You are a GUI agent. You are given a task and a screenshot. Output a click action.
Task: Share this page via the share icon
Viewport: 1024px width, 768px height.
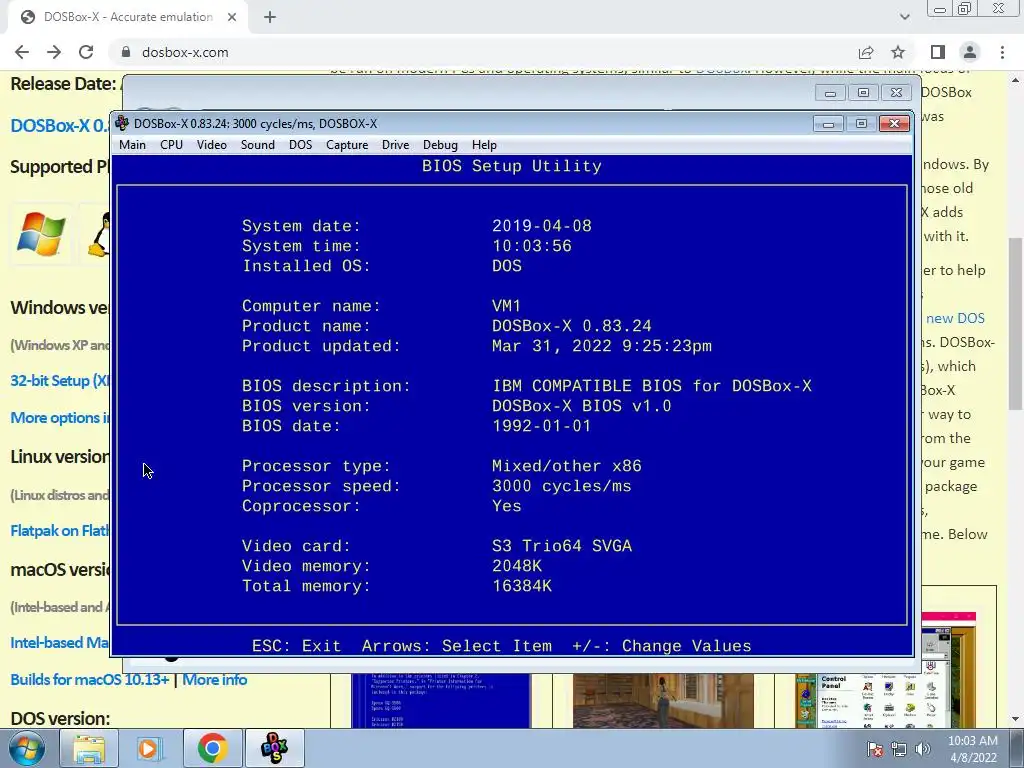click(866, 52)
